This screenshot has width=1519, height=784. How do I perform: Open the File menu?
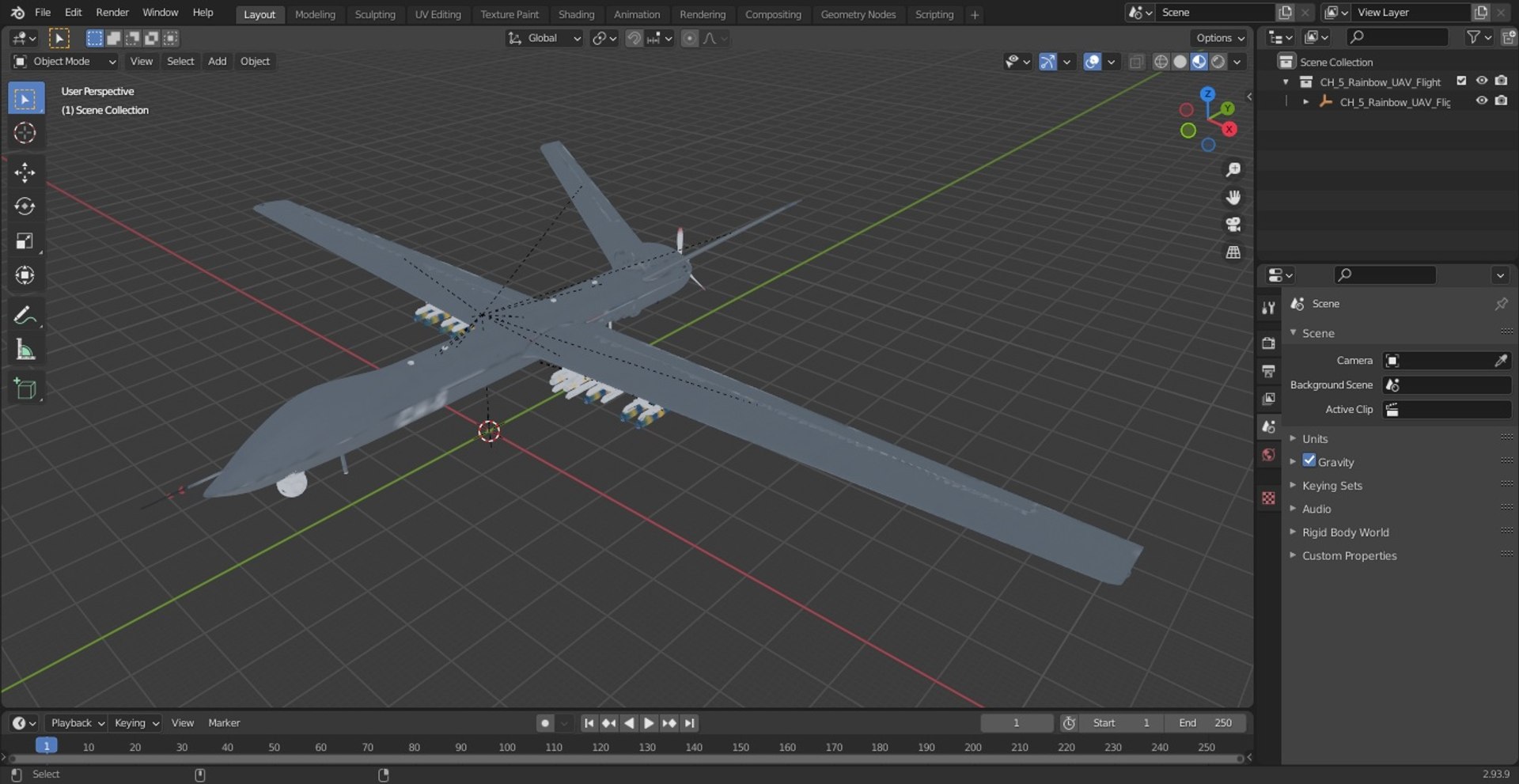pyautogui.click(x=43, y=13)
